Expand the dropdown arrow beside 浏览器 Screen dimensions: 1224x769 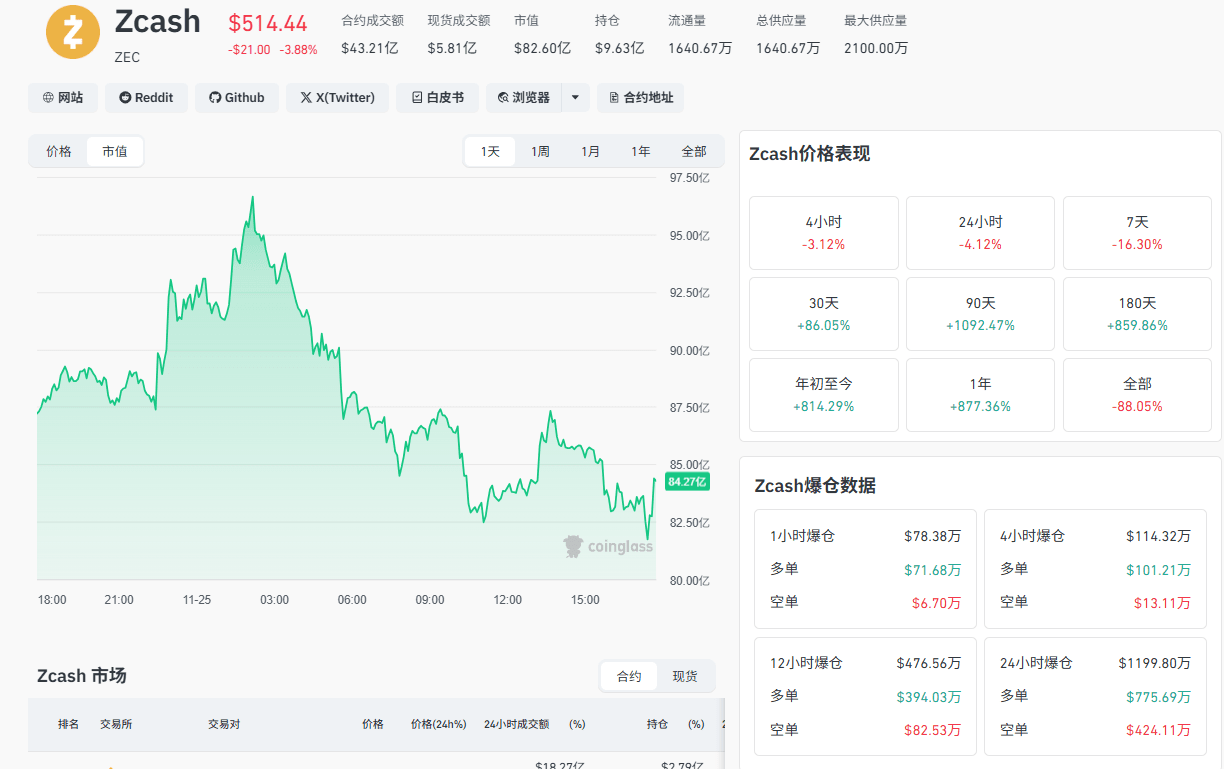[575, 98]
